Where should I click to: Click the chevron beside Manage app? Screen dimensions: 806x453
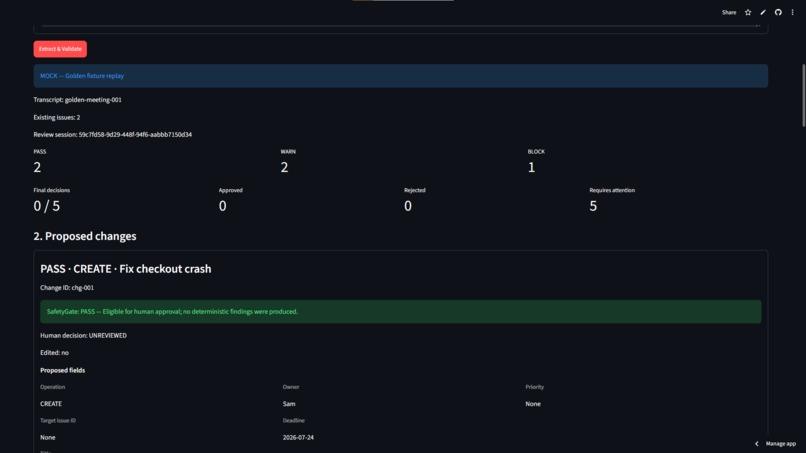click(757, 443)
